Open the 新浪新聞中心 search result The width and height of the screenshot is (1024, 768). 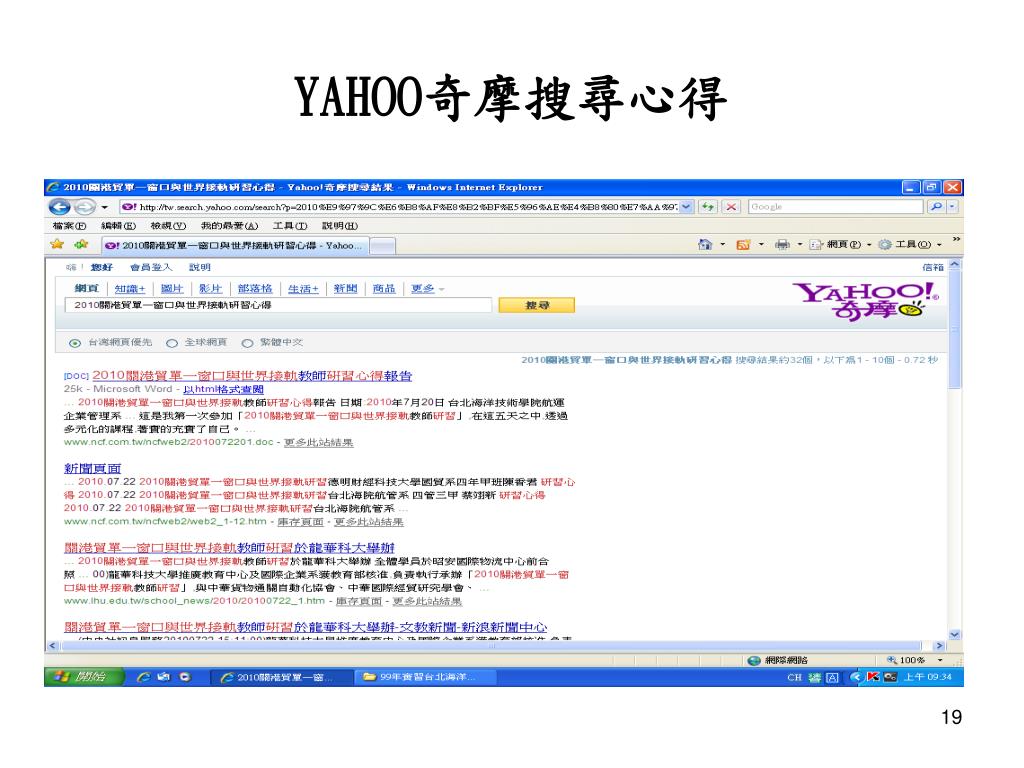306,627
